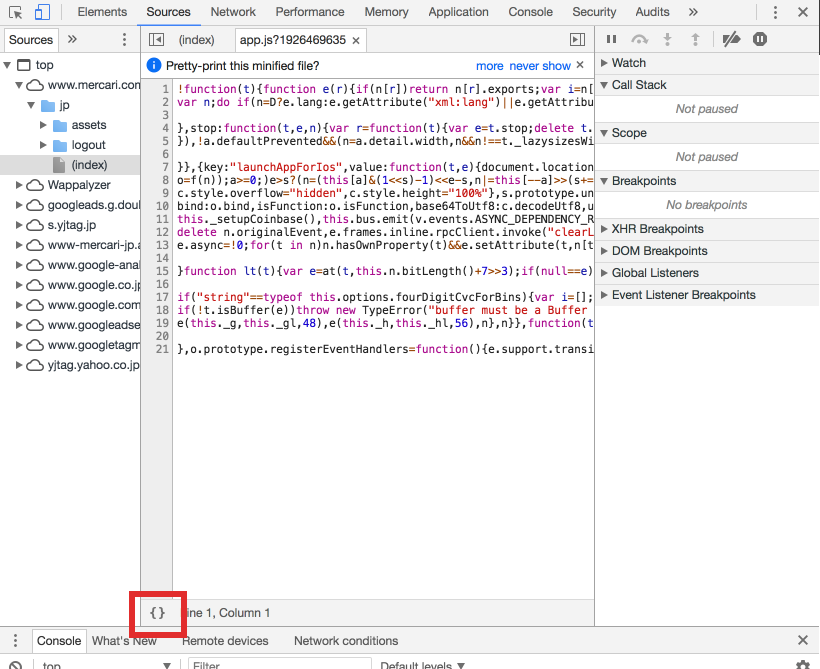Viewport: 820px width, 669px height.
Task: Open the Network conditions drawer tab
Action: [x=346, y=641]
